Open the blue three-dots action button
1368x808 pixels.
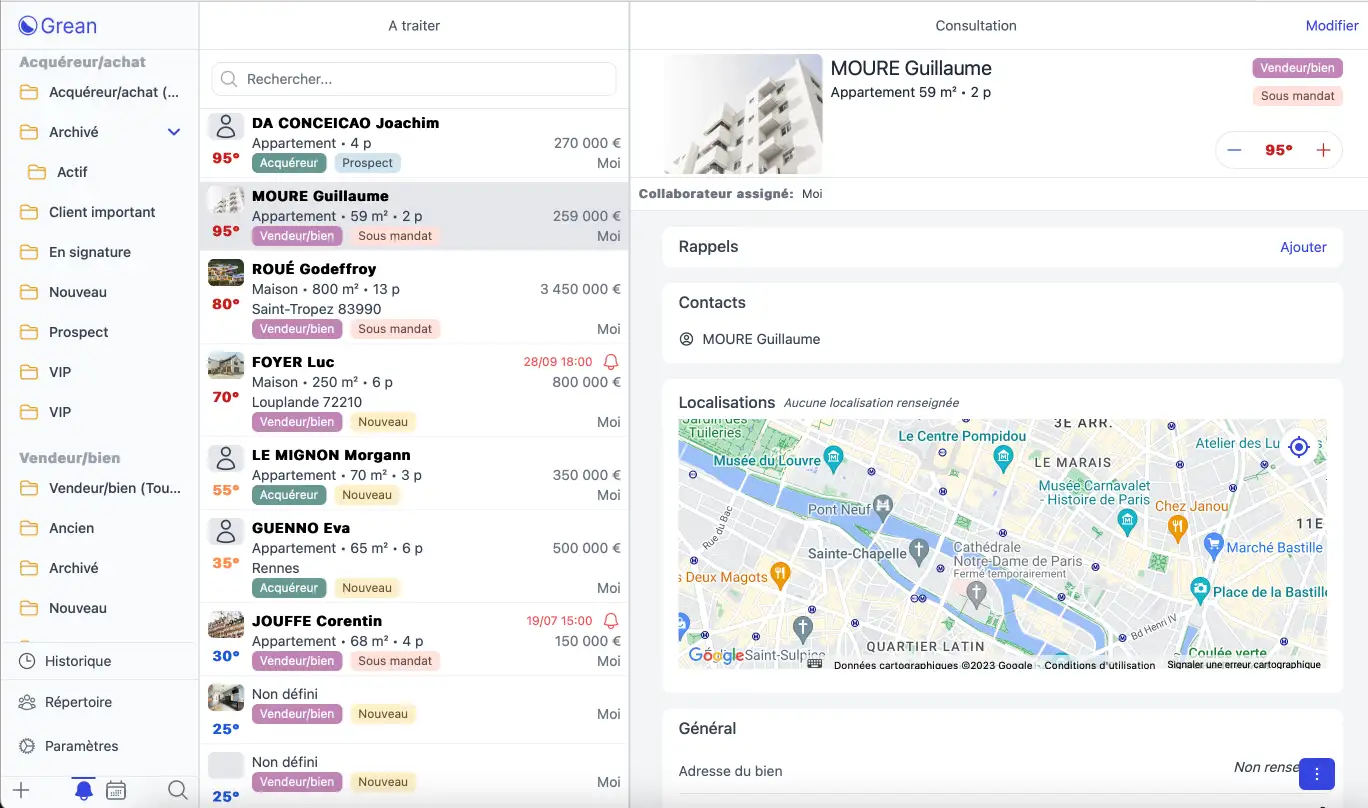pyautogui.click(x=1317, y=773)
